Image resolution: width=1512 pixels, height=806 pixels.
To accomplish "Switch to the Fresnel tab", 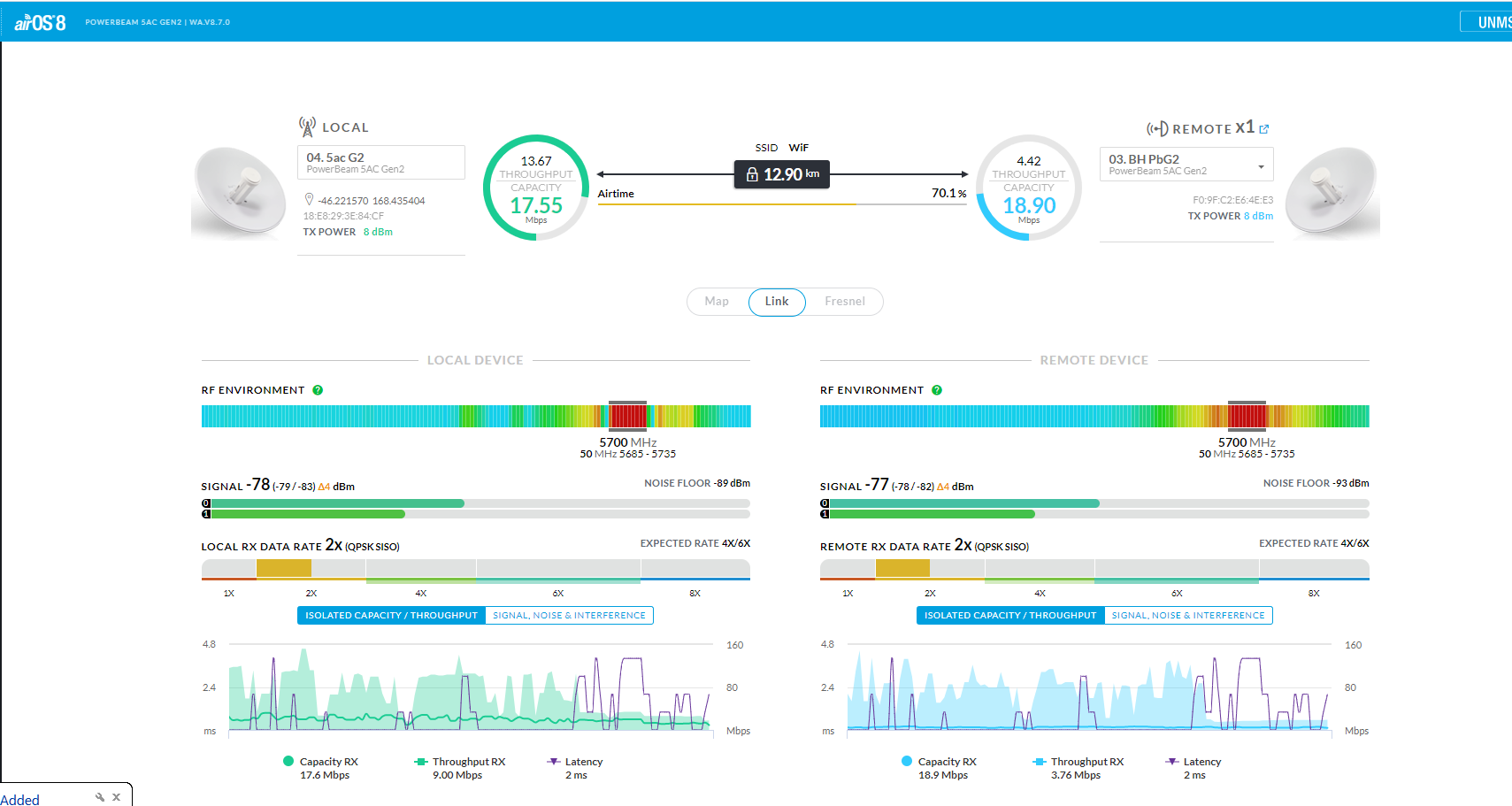I will coord(844,302).
